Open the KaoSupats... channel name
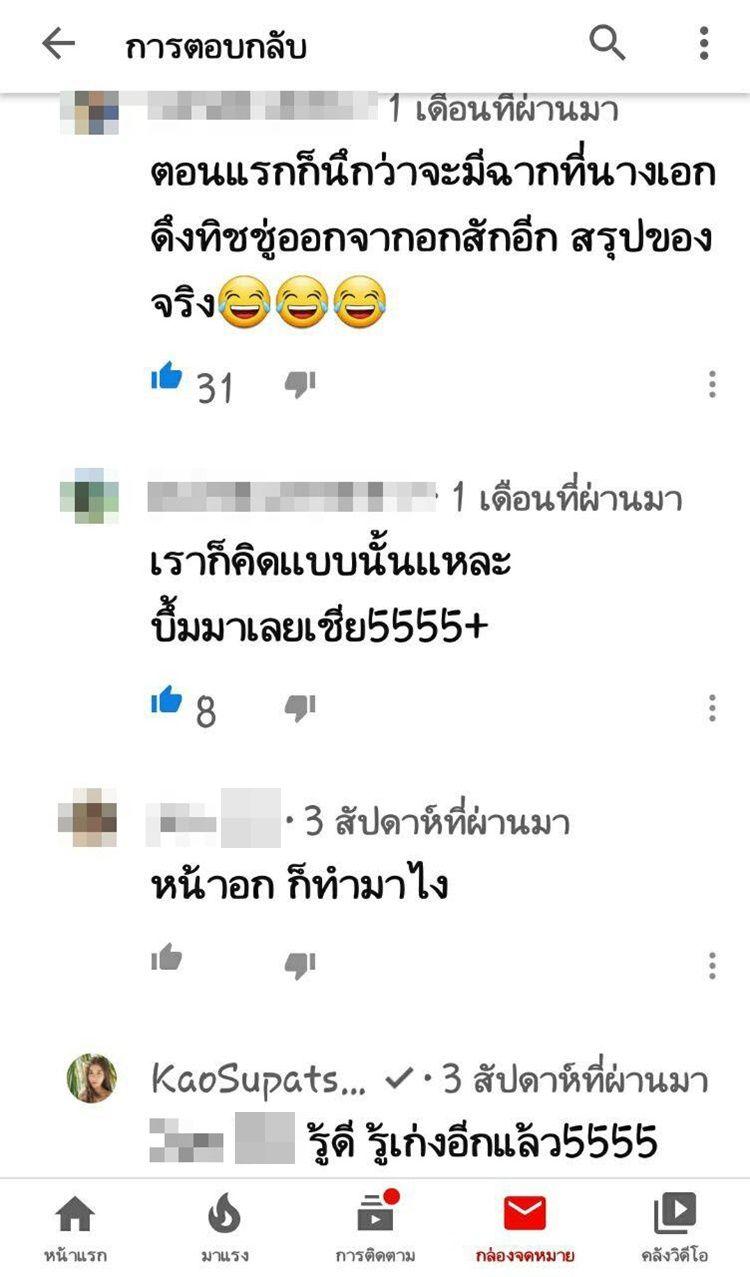The width and height of the screenshot is (750, 1277). point(259,1079)
